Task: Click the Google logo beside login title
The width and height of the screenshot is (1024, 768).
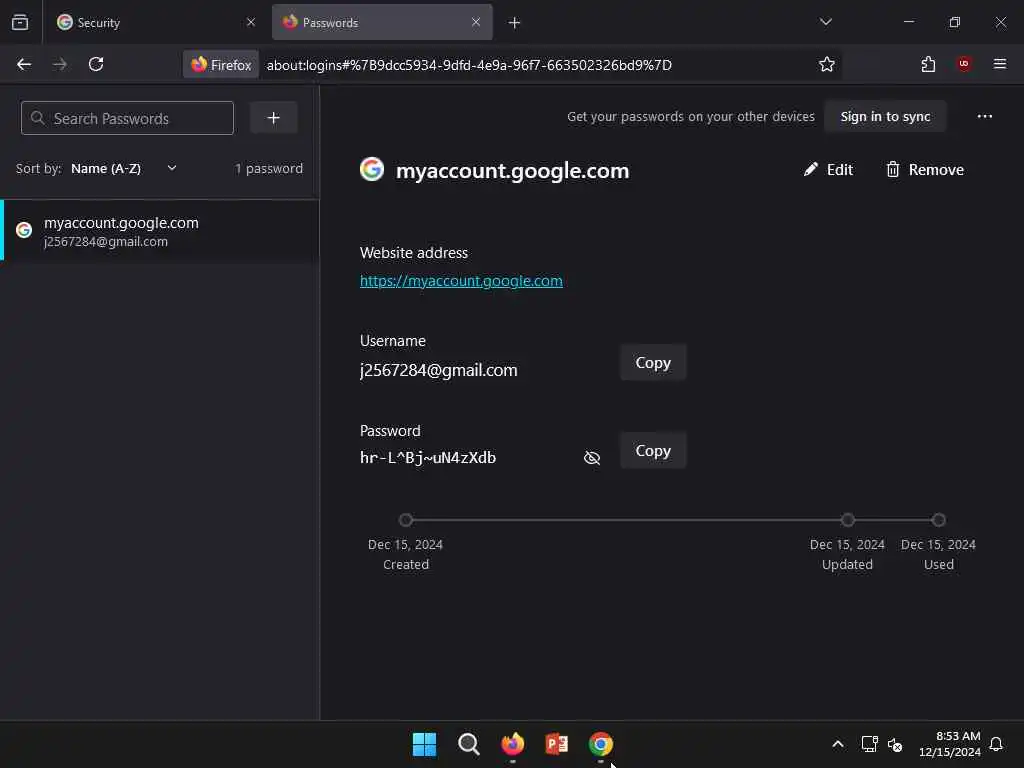Action: tap(372, 169)
